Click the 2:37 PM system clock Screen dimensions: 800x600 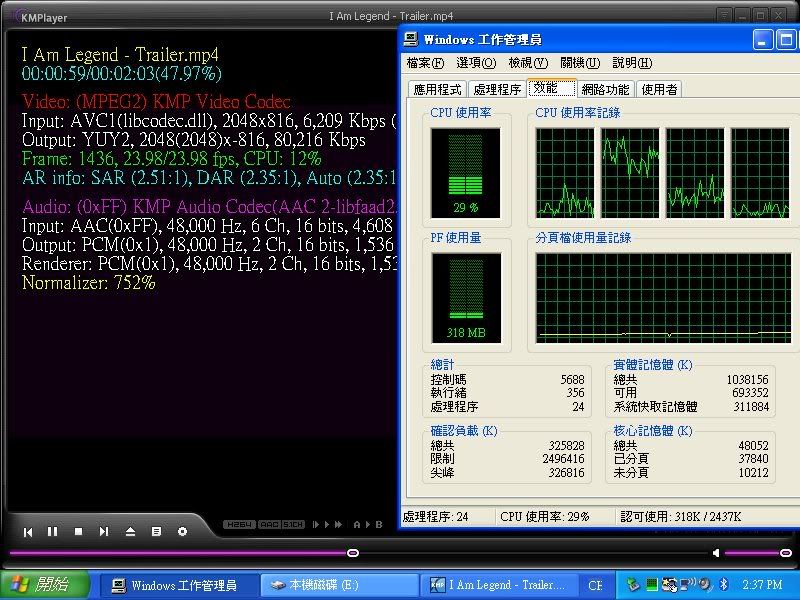pos(762,585)
